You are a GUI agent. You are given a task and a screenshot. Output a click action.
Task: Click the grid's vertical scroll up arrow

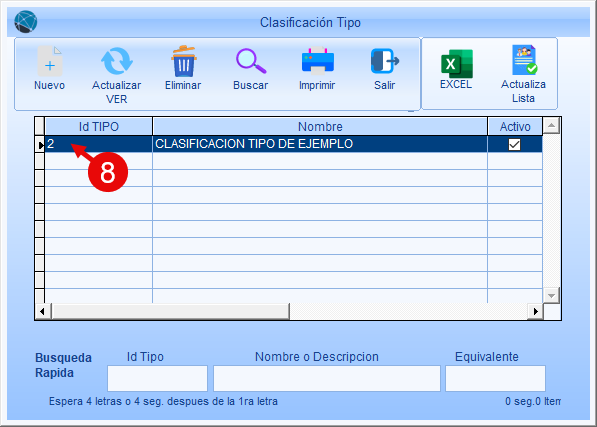[551, 126]
